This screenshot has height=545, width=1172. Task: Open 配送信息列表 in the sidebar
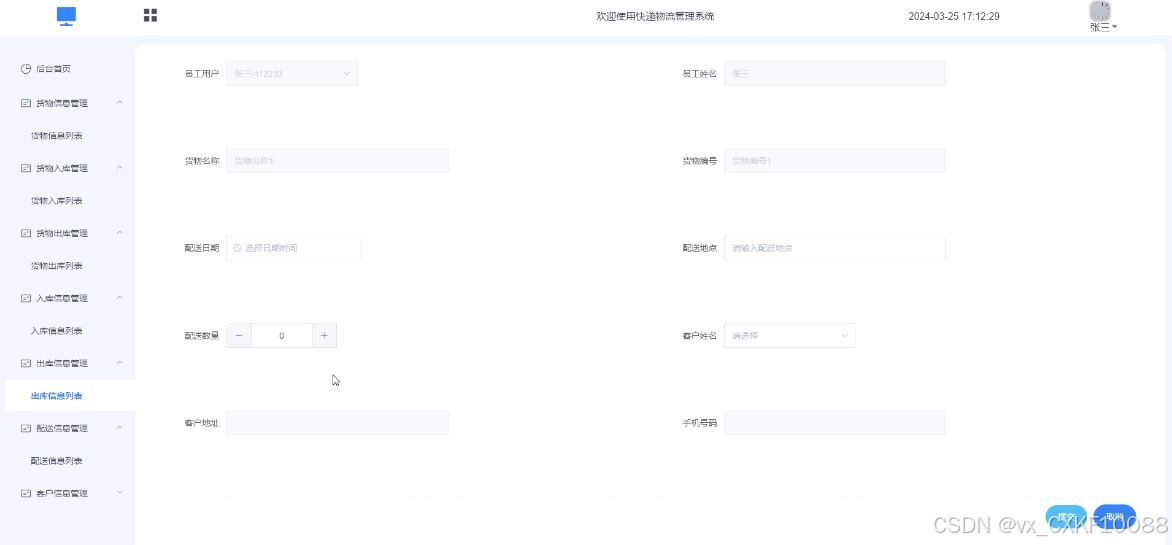[56, 461]
